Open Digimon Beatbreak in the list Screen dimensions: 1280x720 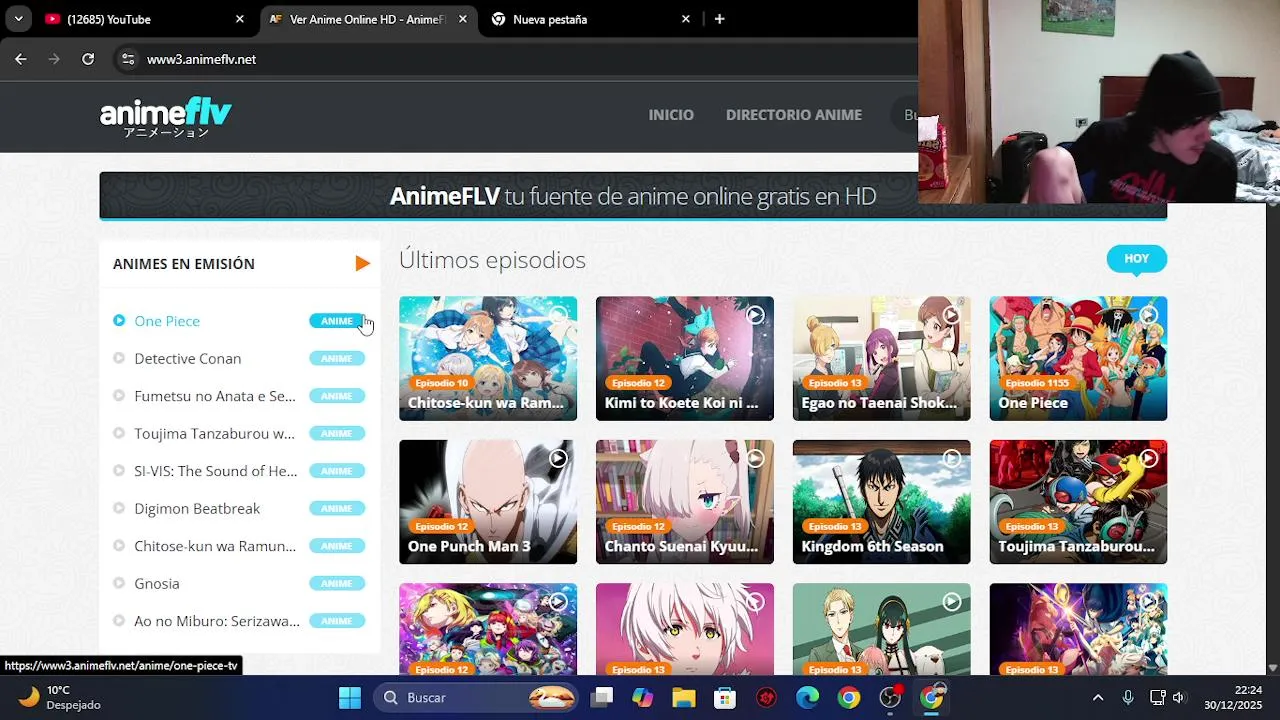[197, 508]
